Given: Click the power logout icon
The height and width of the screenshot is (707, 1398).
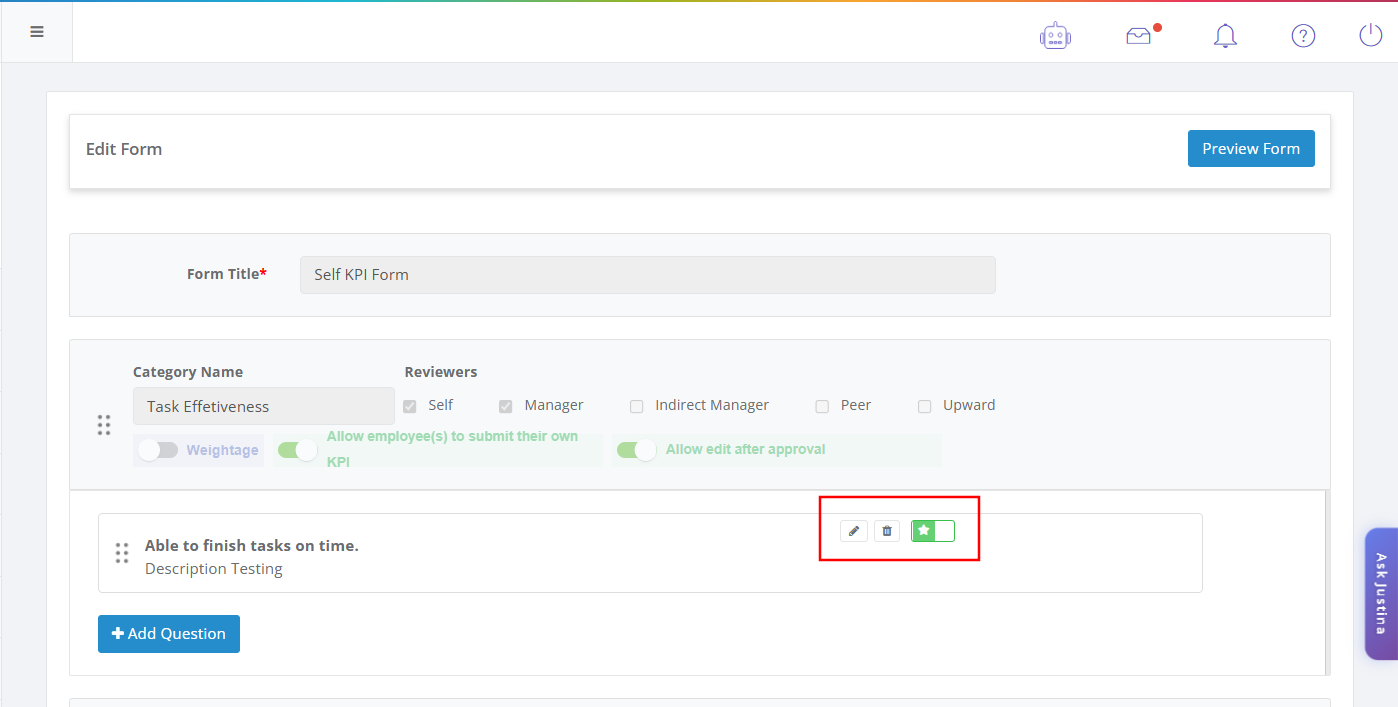Looking at the screenshot, I should click(1370, 35).
